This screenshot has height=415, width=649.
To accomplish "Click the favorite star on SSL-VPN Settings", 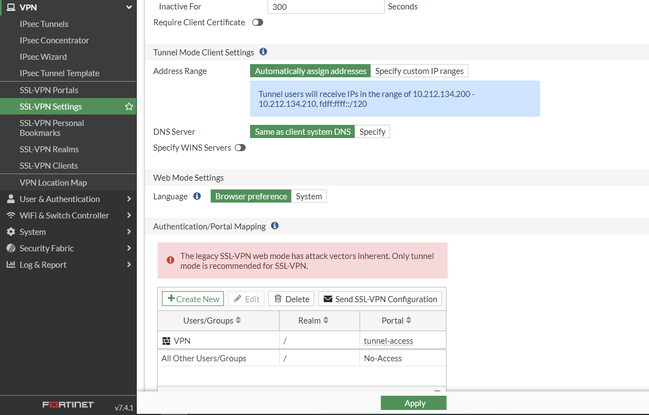I will pyautogui.click(x=129, y=107).
